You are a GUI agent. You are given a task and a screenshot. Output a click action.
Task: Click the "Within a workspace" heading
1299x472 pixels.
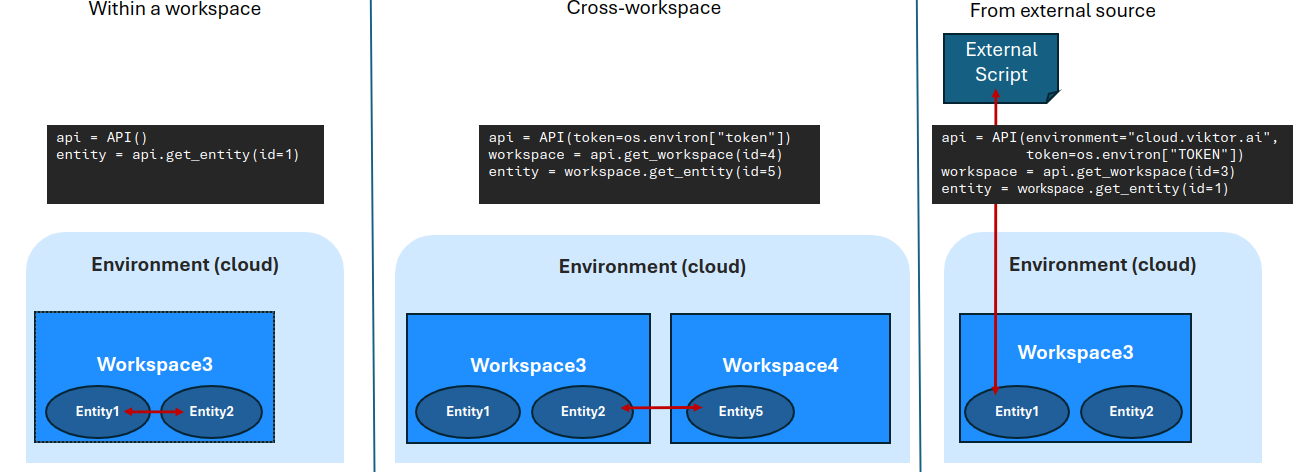(175, 10)
